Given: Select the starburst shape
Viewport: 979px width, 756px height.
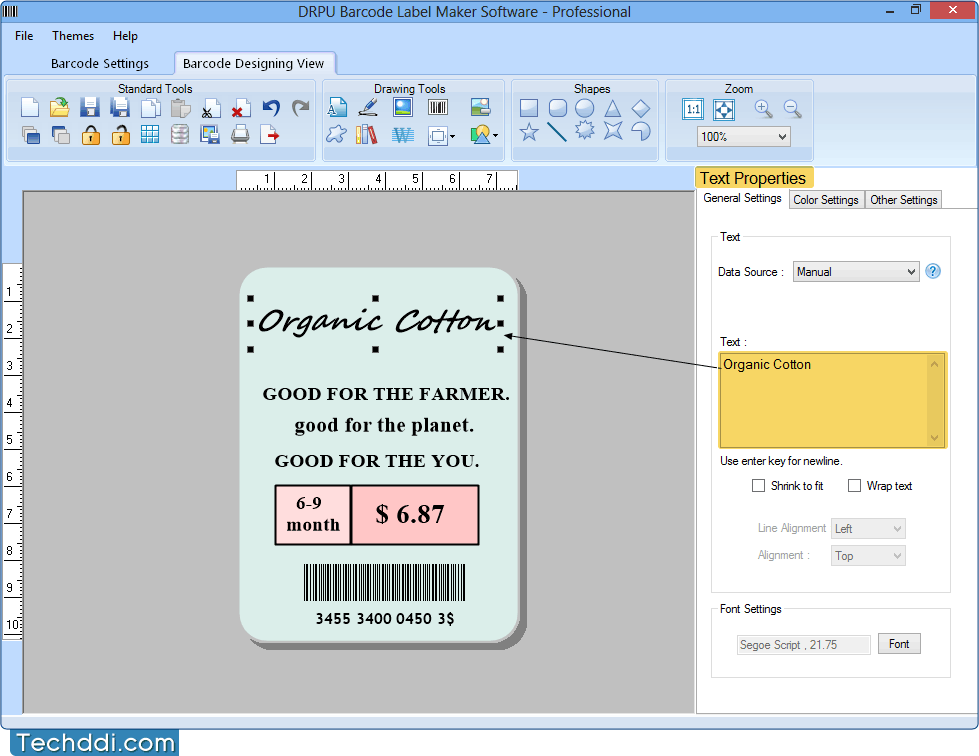Looking at the screenshot, I should [x=584, y=130].
